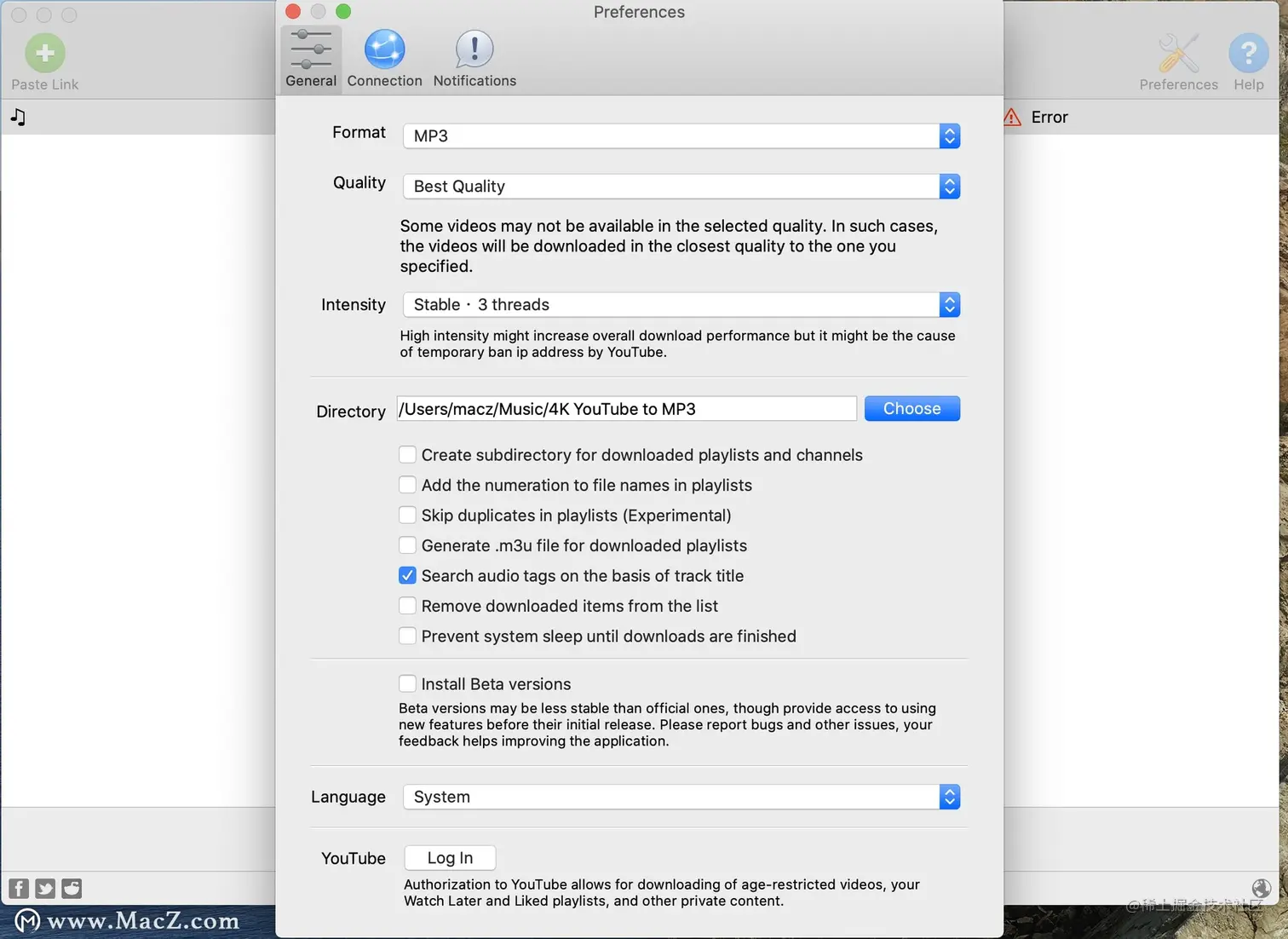Enable Create subdirectory for playlists checkbox
Viewport: 1288px width, 939px height.
(x=408, y=455)
